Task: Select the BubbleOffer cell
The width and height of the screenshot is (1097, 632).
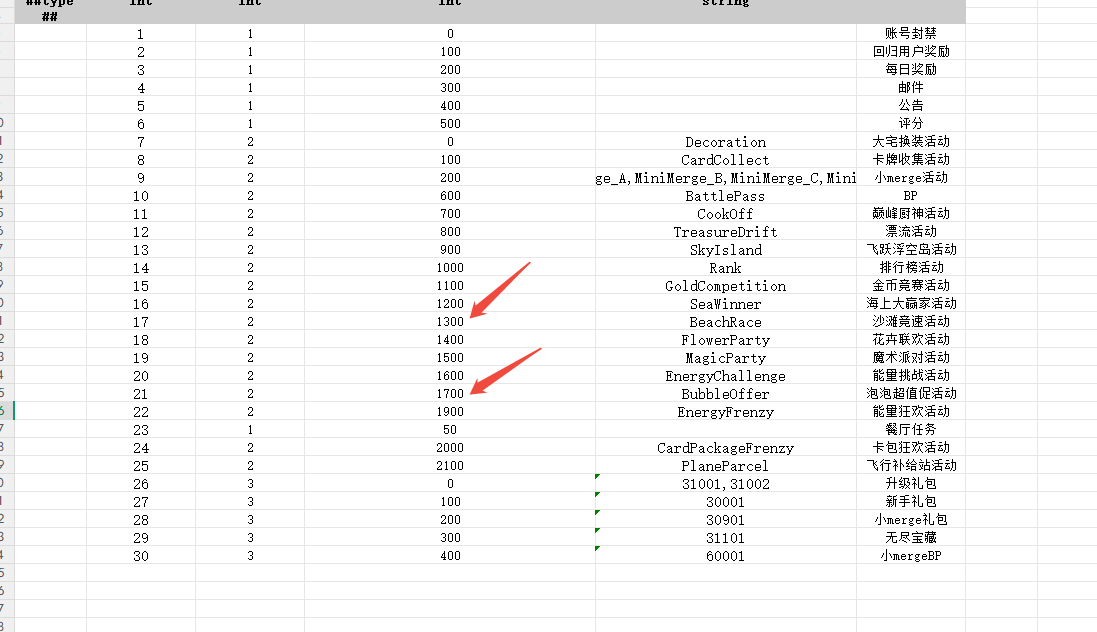Action: coord(725,394)
